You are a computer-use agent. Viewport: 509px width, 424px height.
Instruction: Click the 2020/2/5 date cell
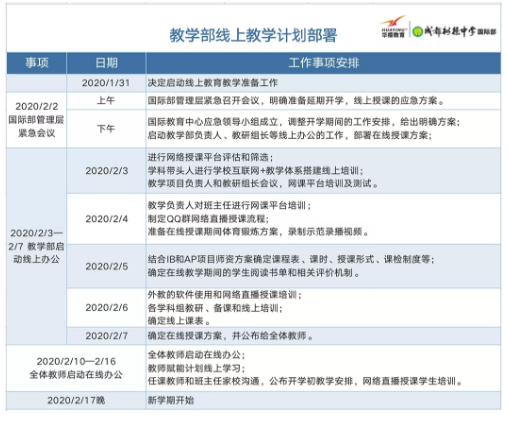(x=106, y=266)
